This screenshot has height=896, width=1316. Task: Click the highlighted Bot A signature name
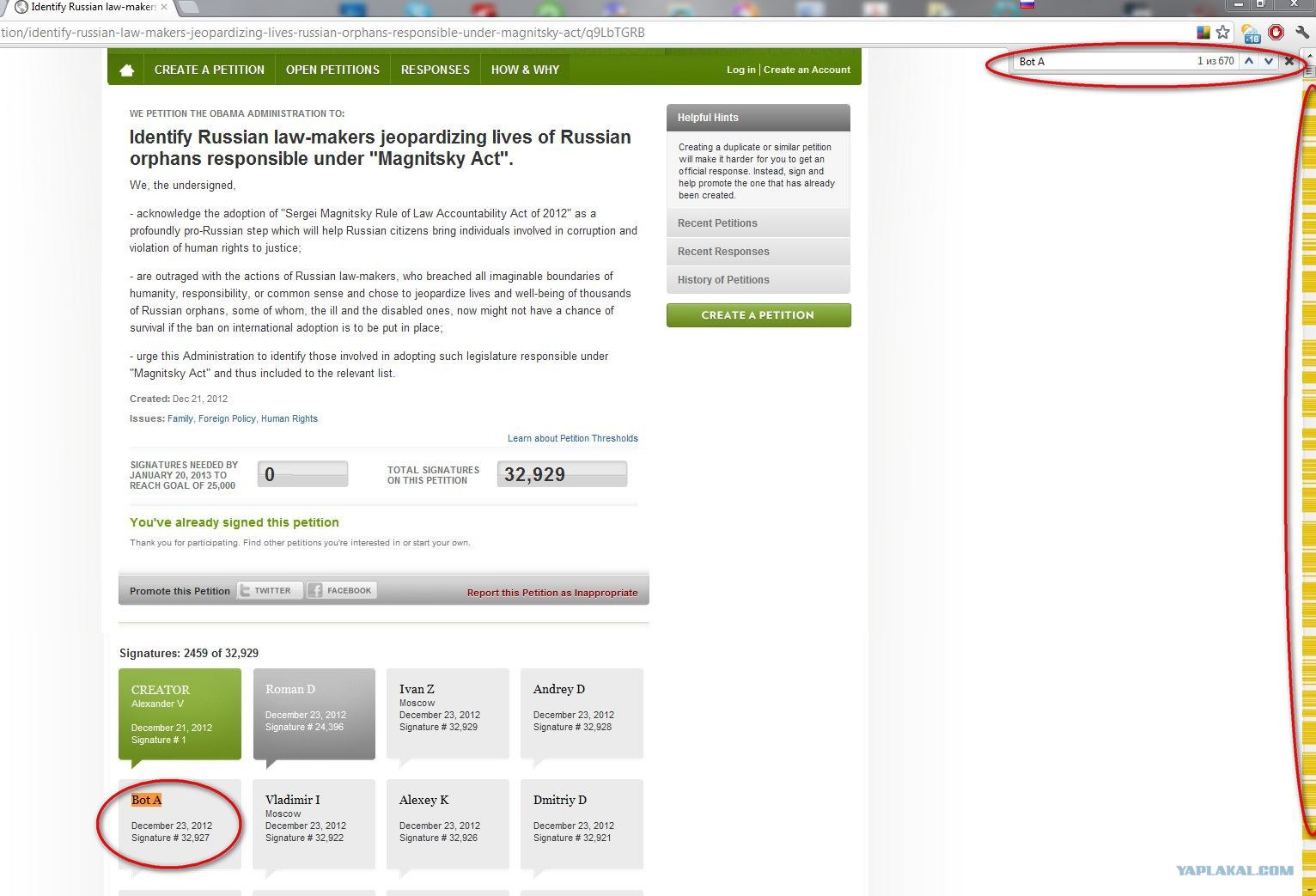tap(146, 800)
